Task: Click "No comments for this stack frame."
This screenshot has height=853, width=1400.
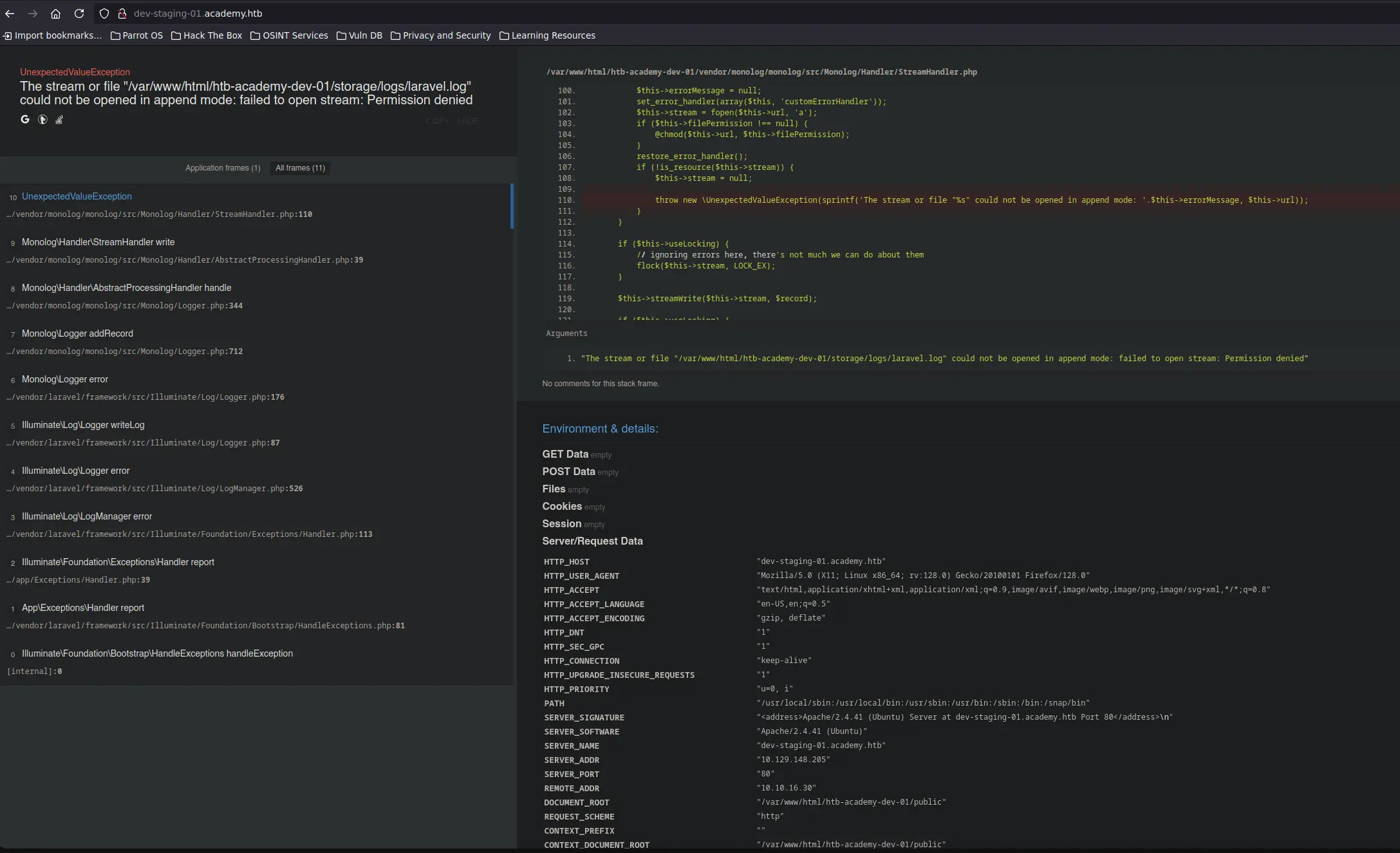Action: tap(601, 384)
